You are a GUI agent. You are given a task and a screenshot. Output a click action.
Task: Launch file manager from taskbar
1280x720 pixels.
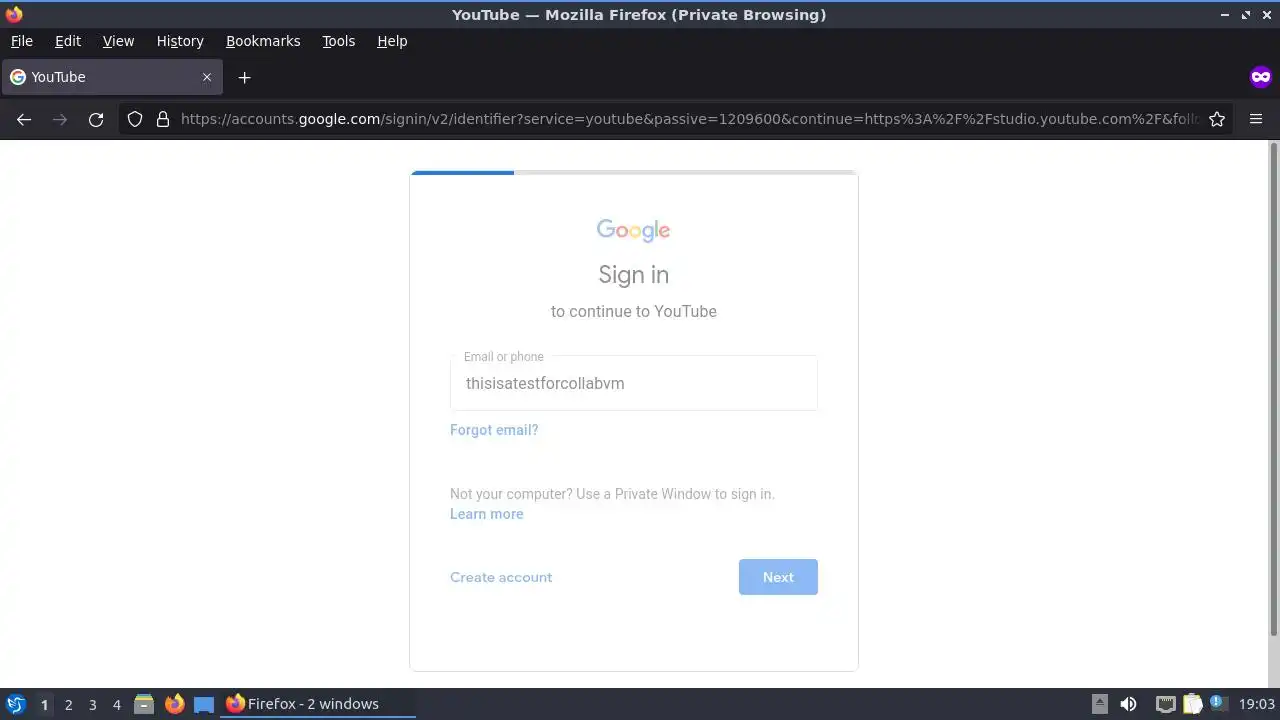point(144,704)
